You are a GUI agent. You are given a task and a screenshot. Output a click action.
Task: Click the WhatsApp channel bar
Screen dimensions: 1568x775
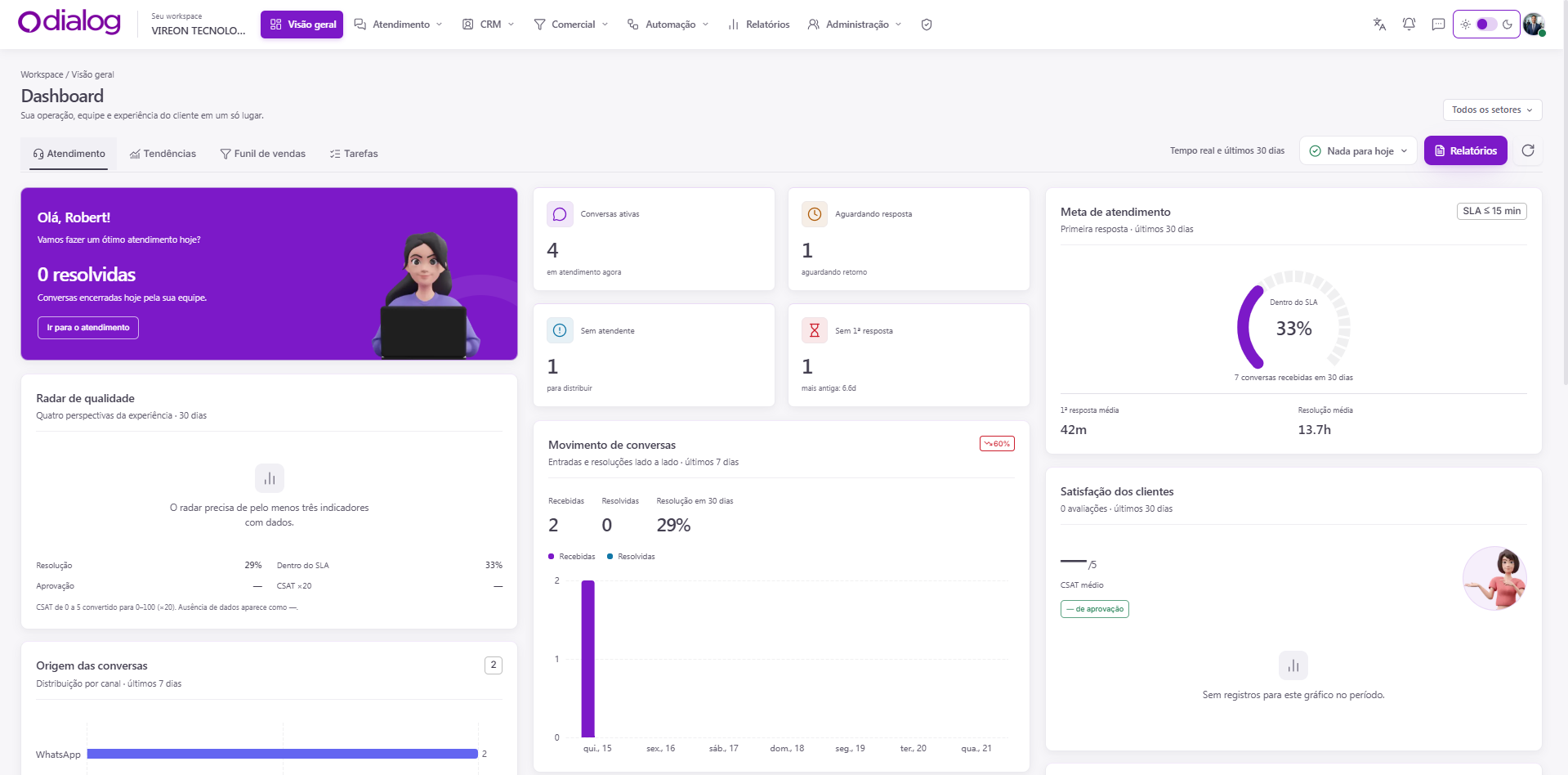click(283, 754)
